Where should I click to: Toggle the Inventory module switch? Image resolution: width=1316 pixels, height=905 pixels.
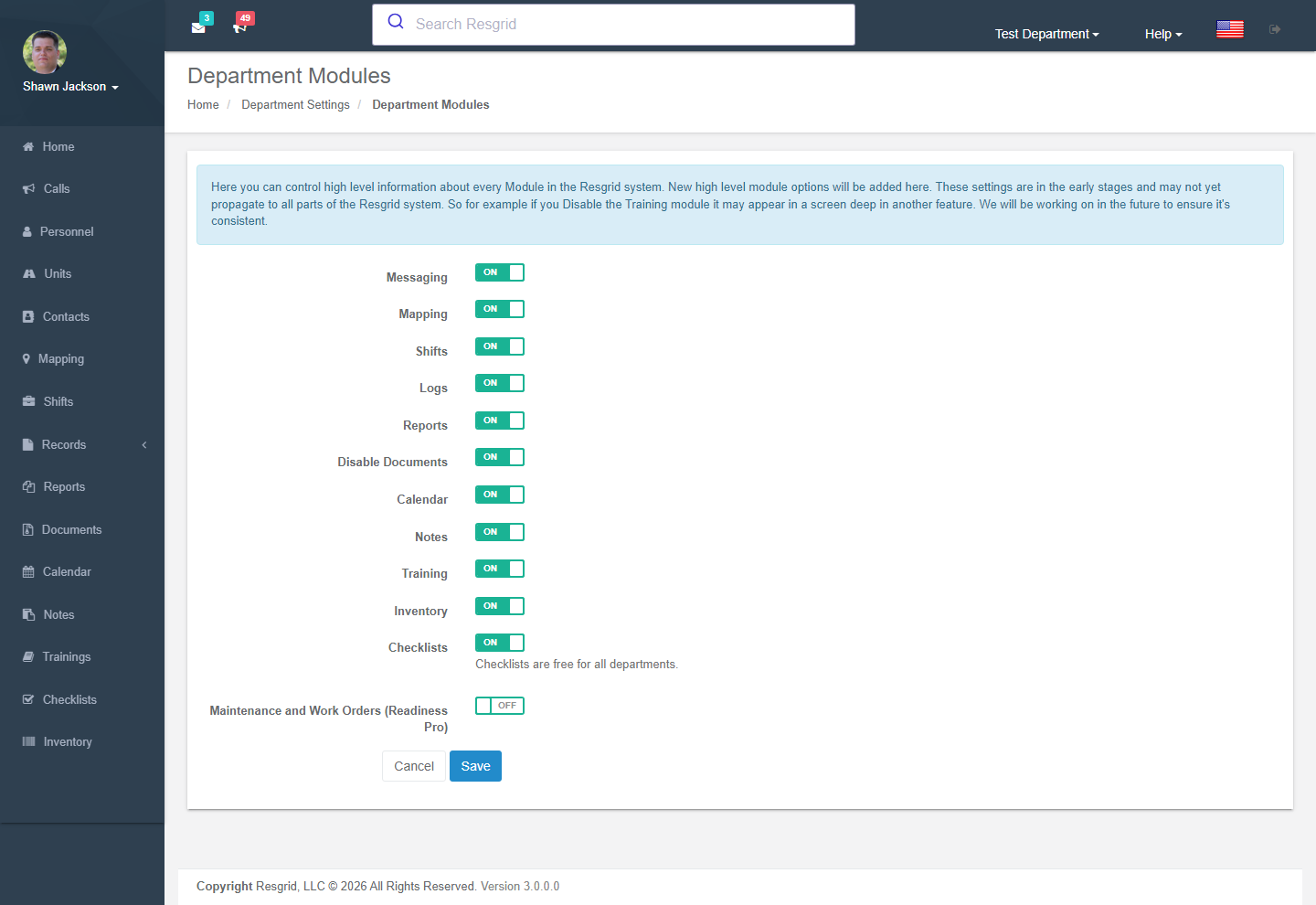[x=500, y=606]
